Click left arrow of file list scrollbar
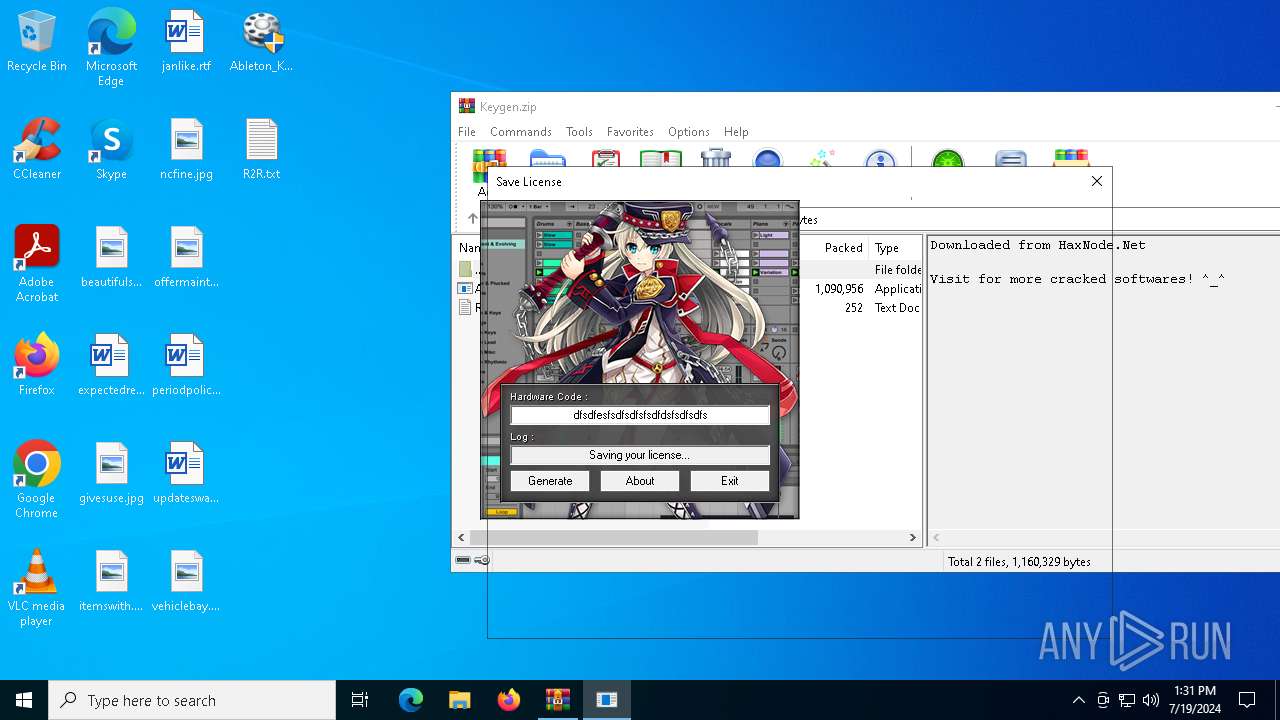The width and height of the screenshot is (1280, 720). [461, 537]
